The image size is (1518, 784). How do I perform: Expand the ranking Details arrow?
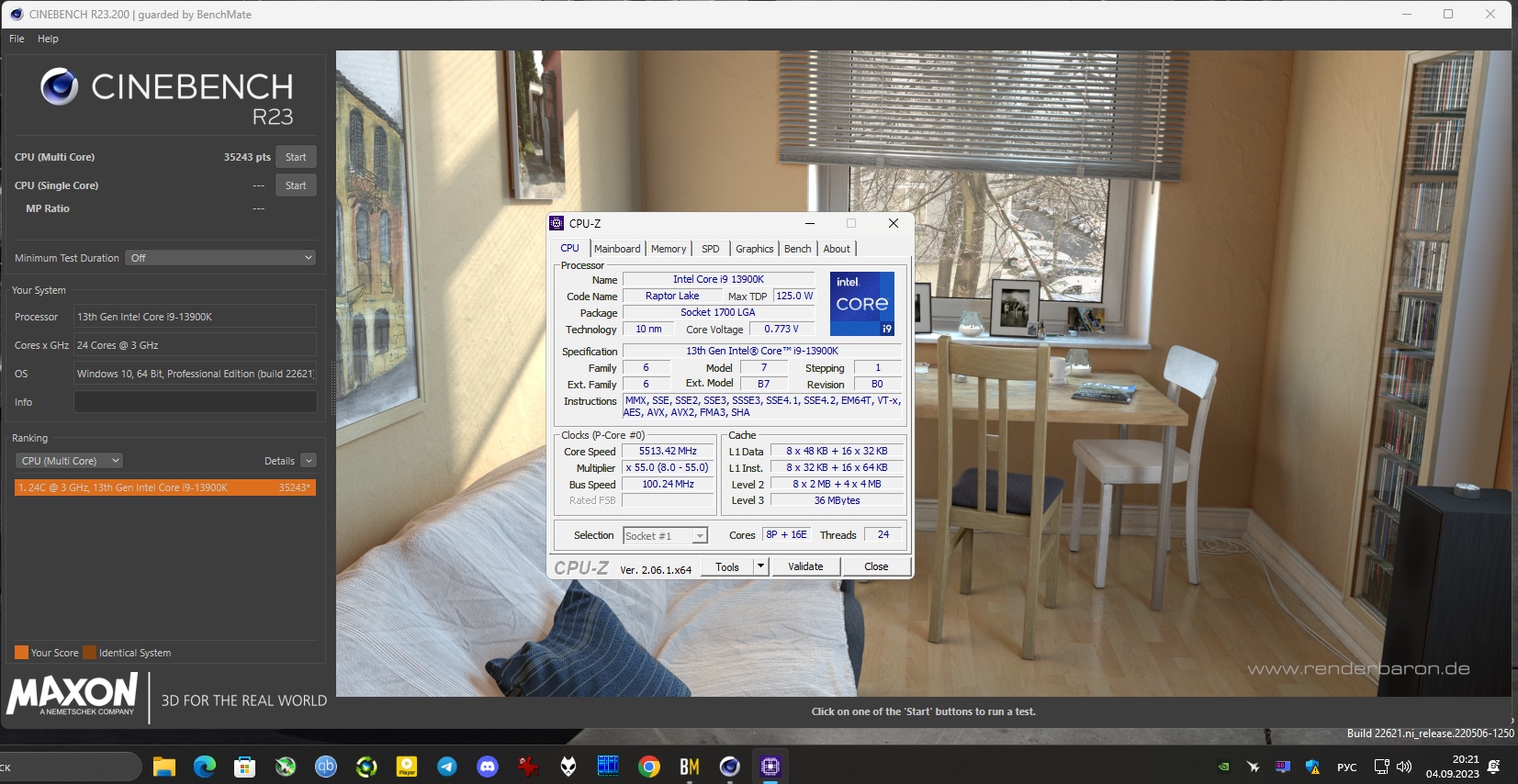click(309, 461)
